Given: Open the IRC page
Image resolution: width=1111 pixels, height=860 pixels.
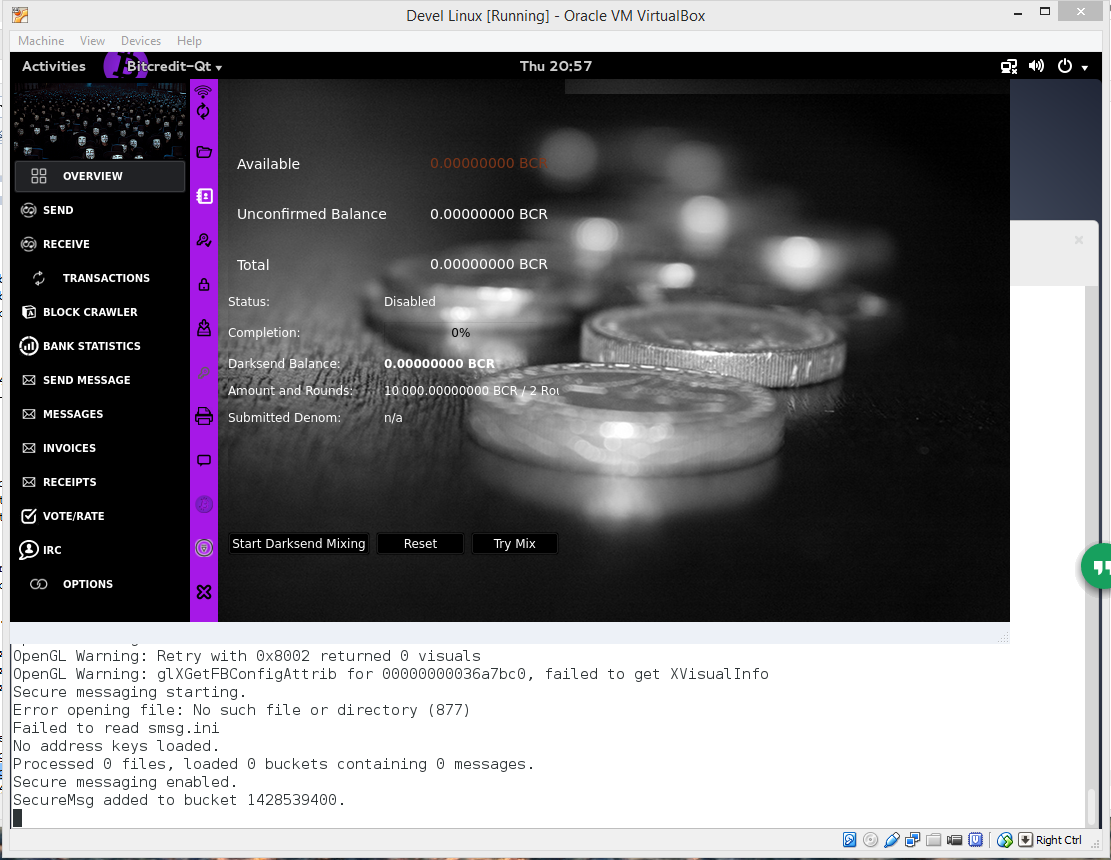Looking at the screenshot, I should (x=40, y=550).
